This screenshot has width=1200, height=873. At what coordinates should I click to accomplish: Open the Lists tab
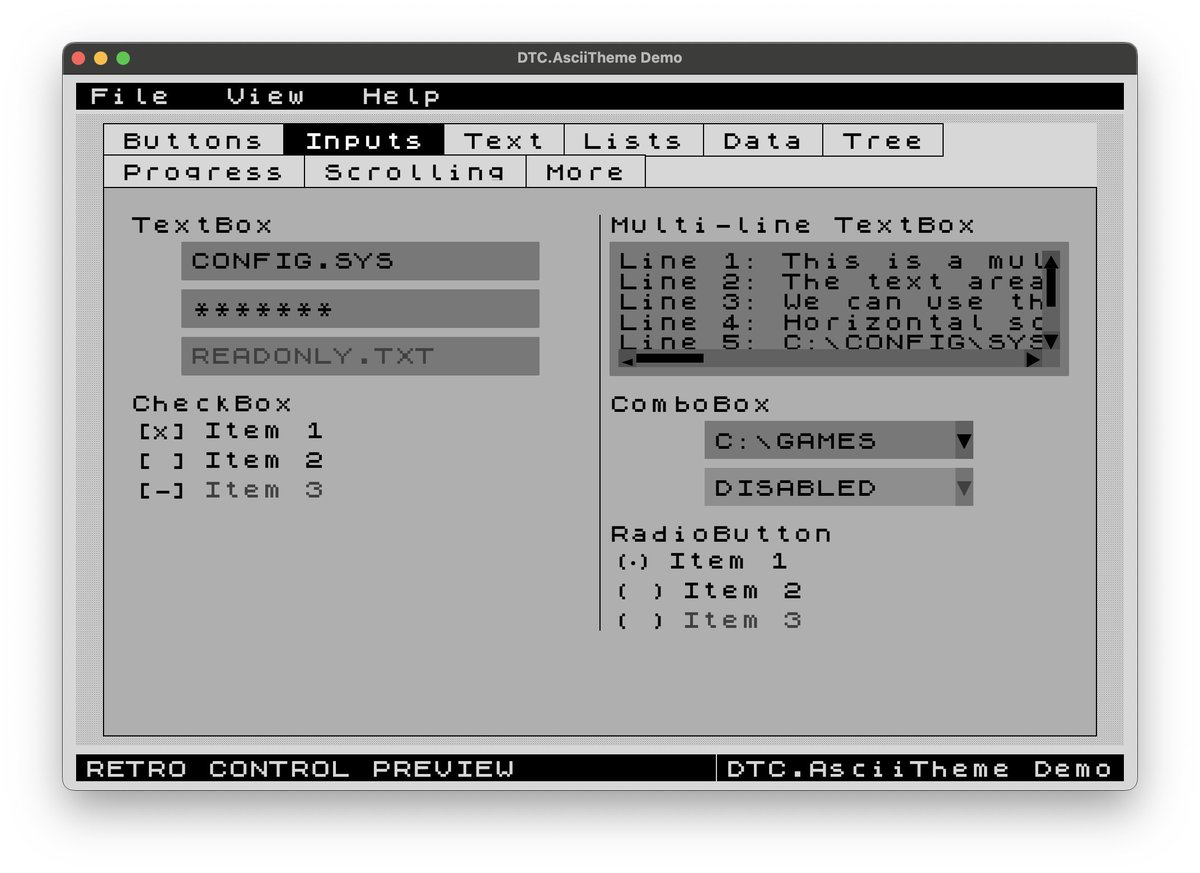[x=634, y=141]
